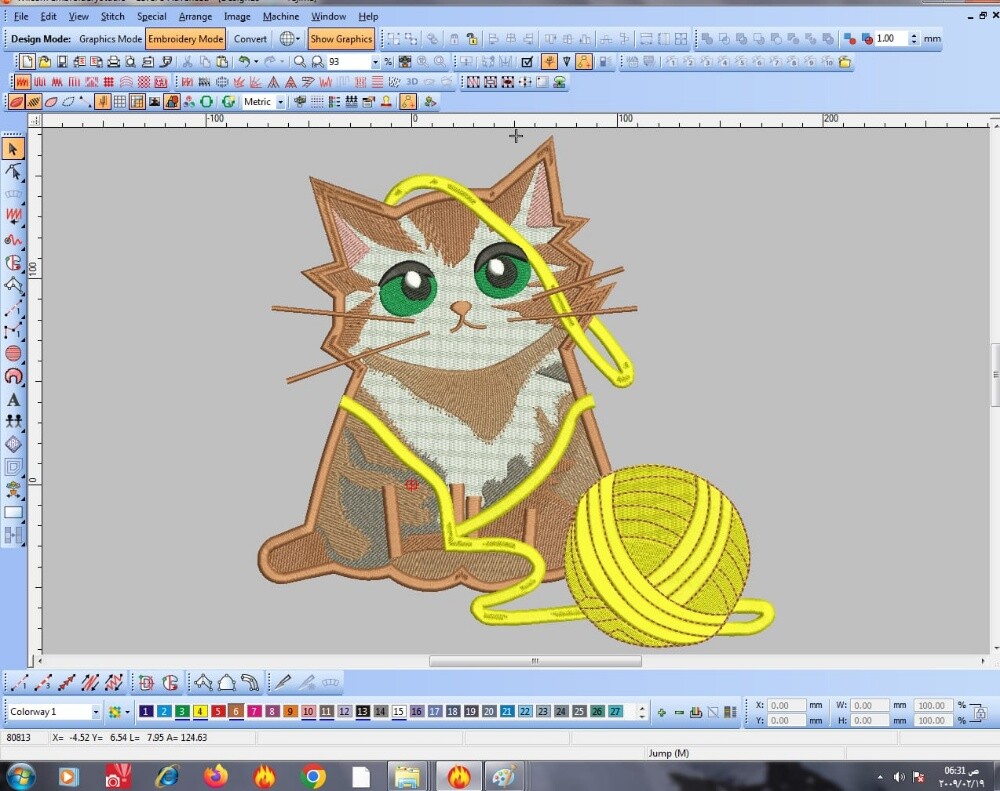Click the pencil icon in the bottom toolbar

coord(283,683)
